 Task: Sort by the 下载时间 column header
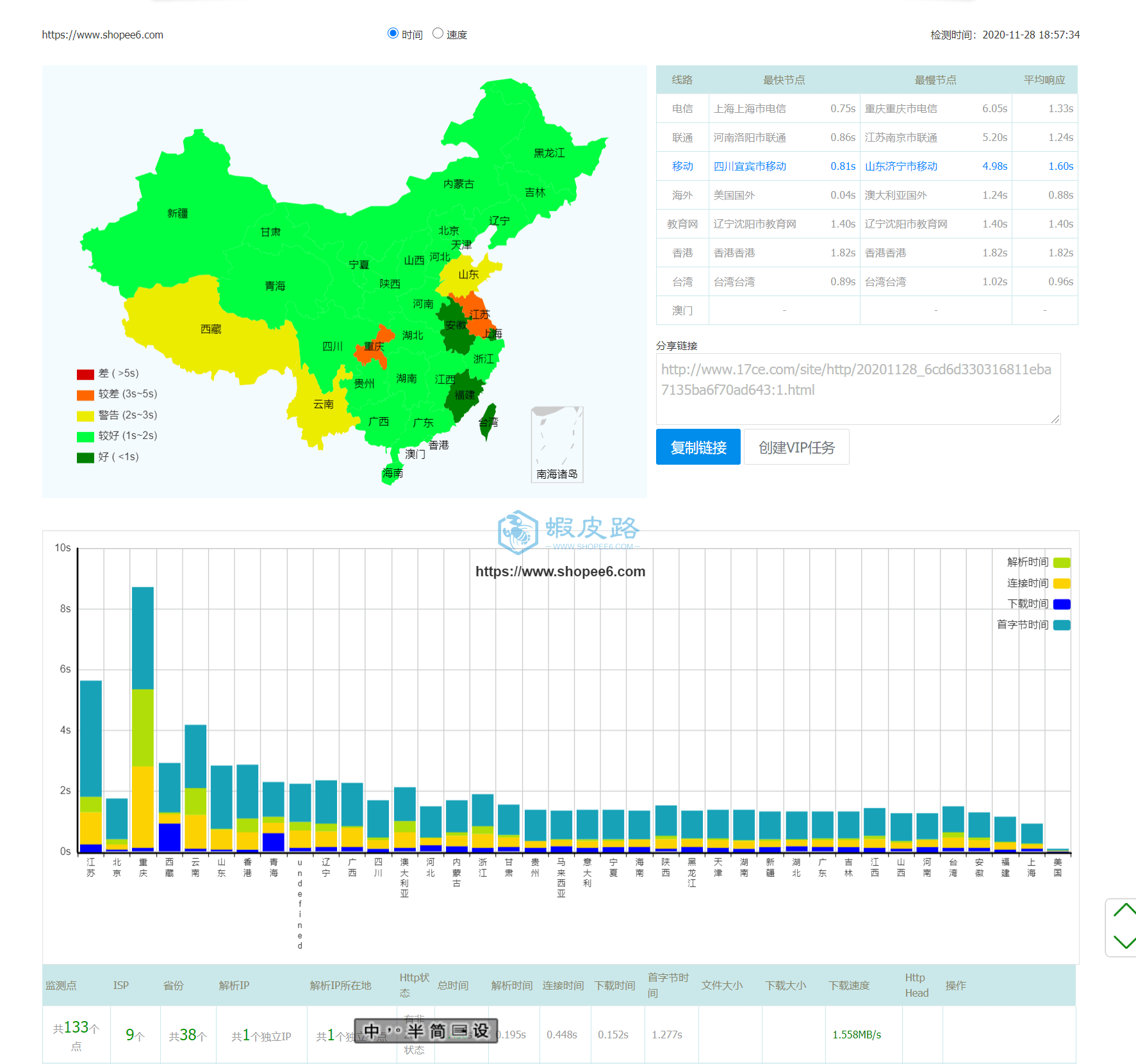click(x=615, y=985)
